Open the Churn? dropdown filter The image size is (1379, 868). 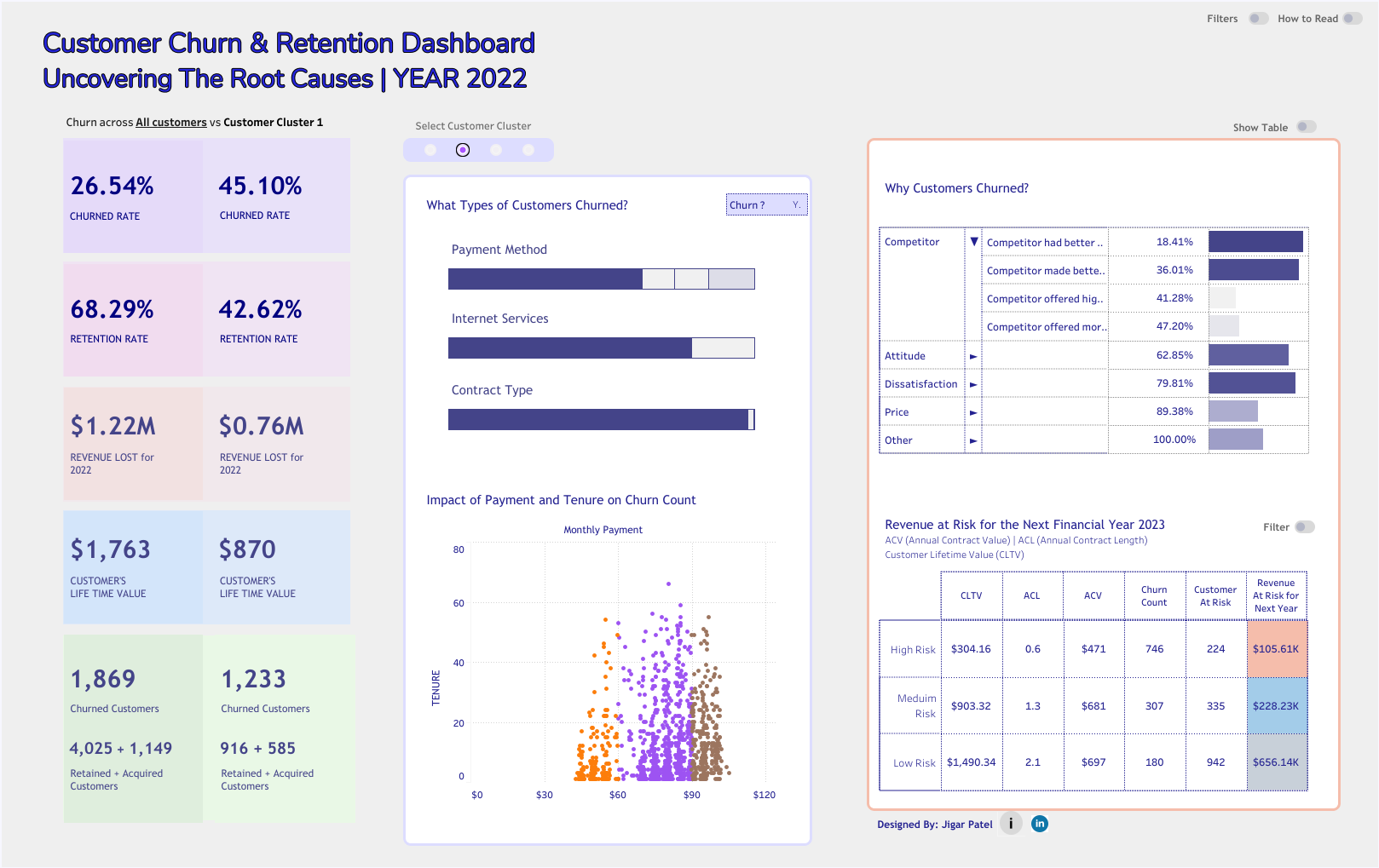click(x=765, y=205)
